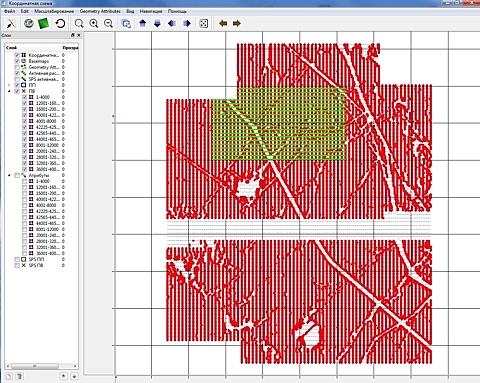Click the blue pan up arrow
Viewport: 480px width, 383px height.
click(x=143, y=23)
